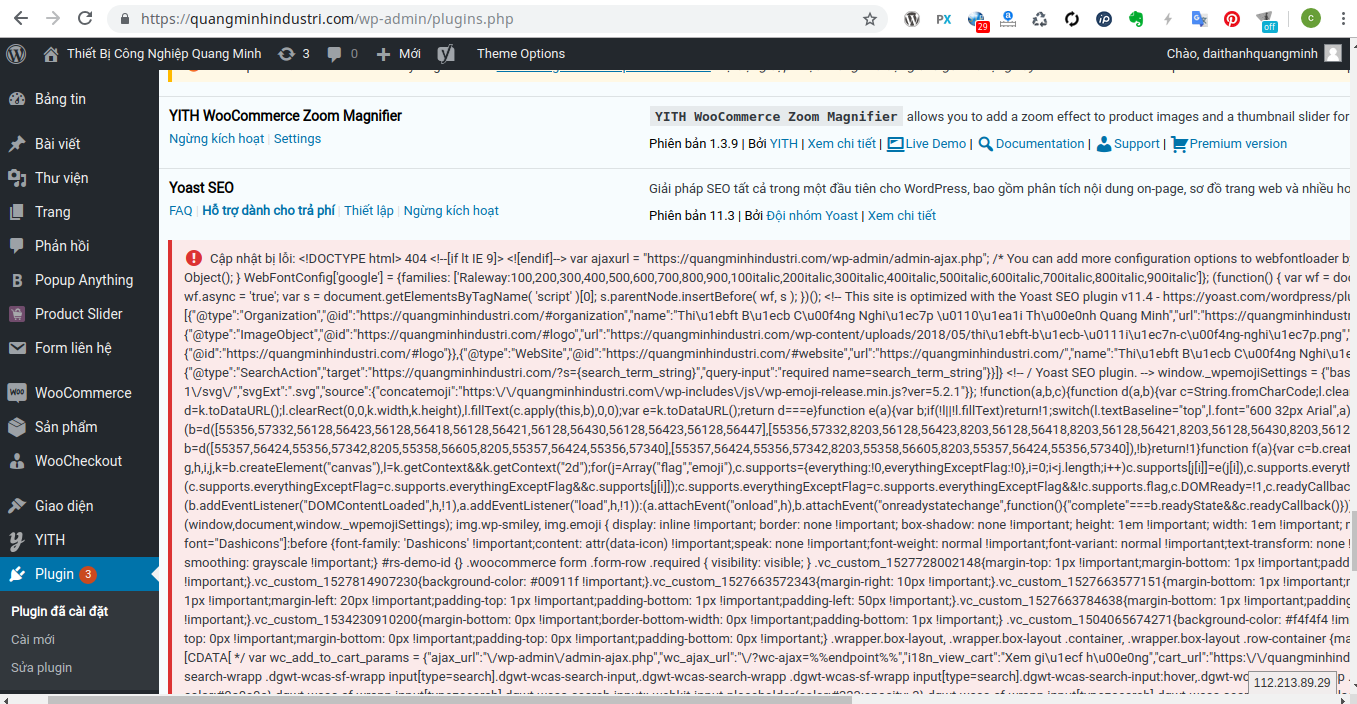This screenshot has width=1357, height=704.
Task: Open the Pinterest extension button
Action: click(x=1232, y=19)
